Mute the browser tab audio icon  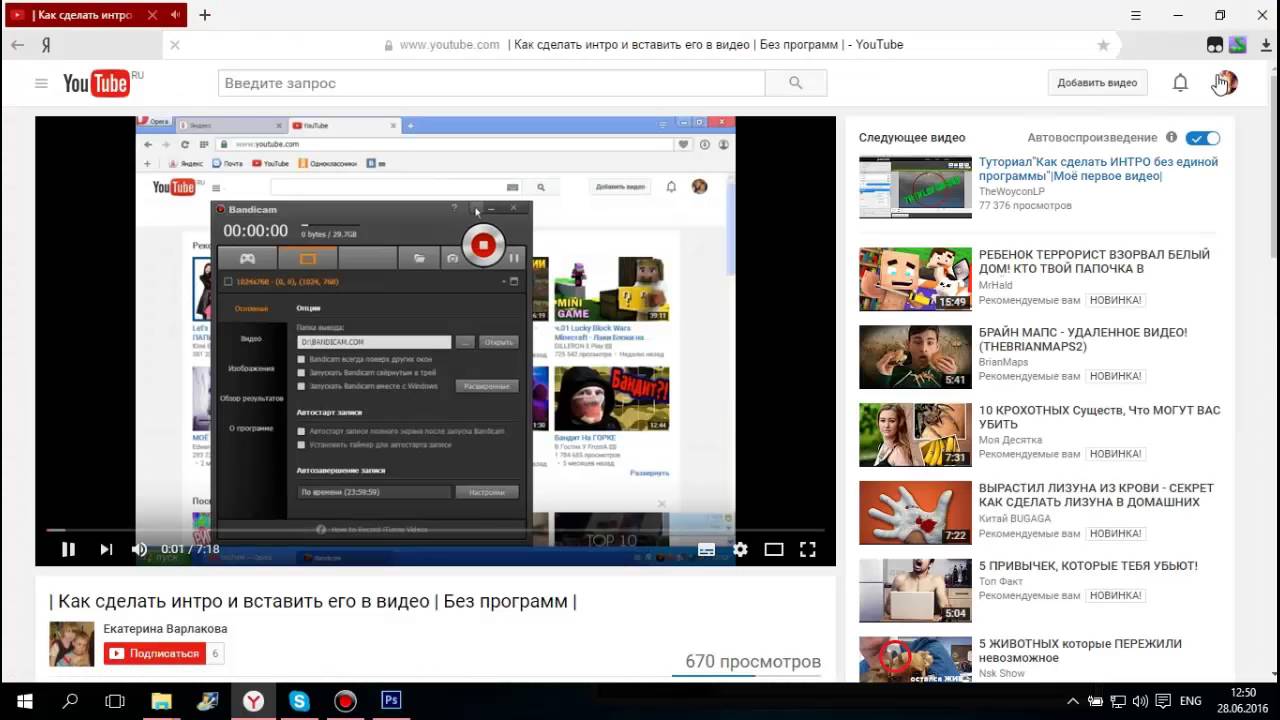tap(176, 15)
